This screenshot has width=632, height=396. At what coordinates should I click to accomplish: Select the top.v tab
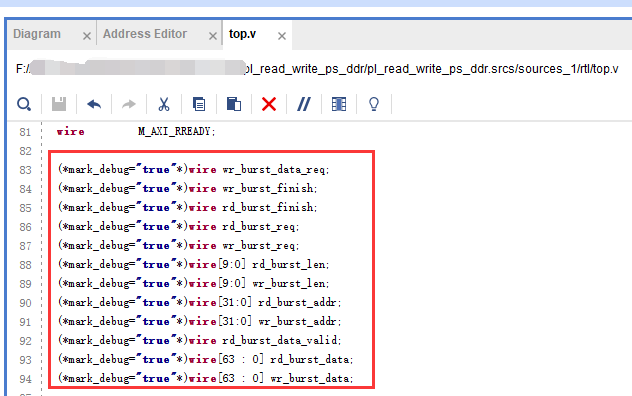(x=242, y=34)
